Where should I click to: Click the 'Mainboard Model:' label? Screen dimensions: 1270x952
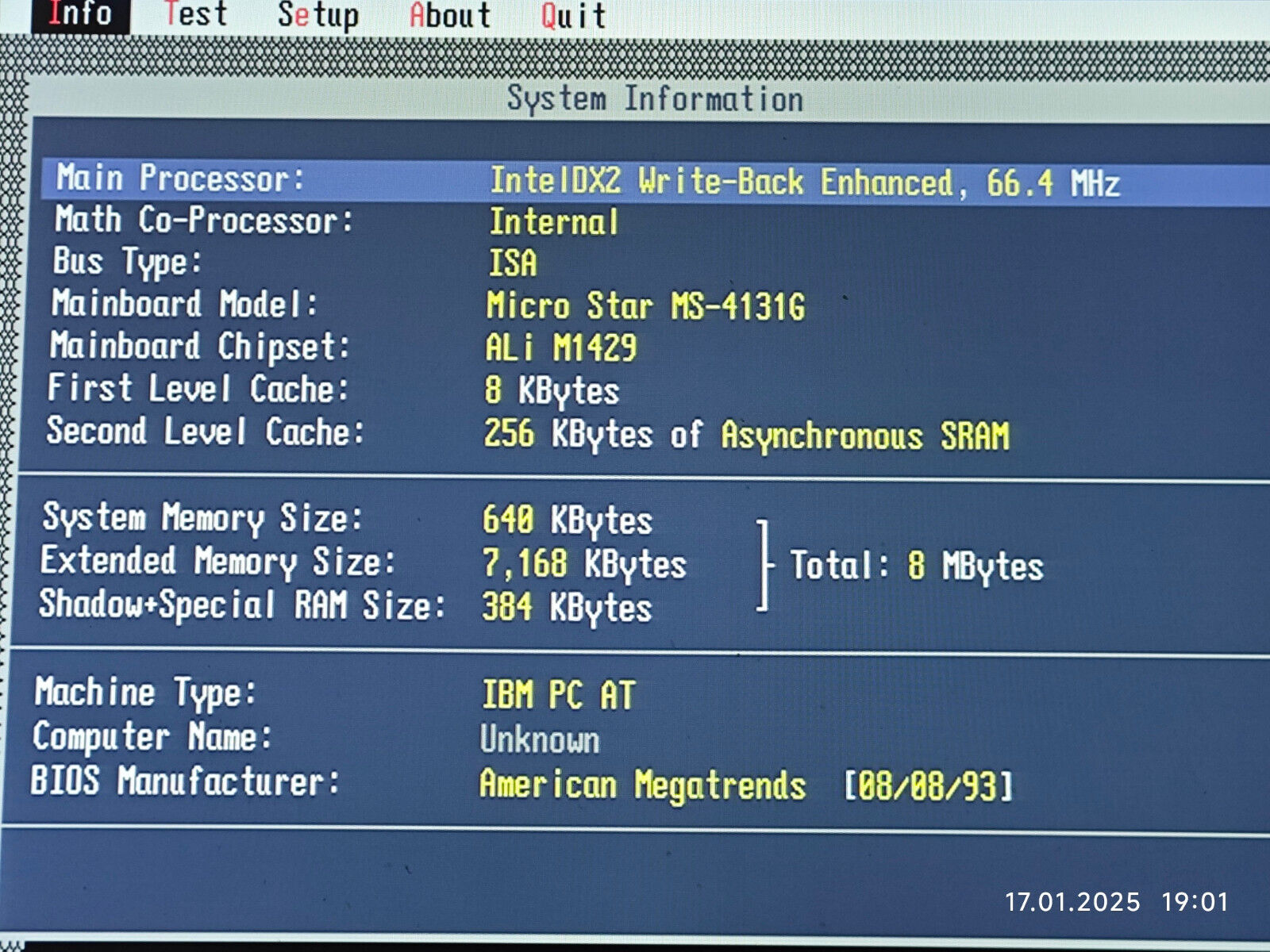coord(185,304)
